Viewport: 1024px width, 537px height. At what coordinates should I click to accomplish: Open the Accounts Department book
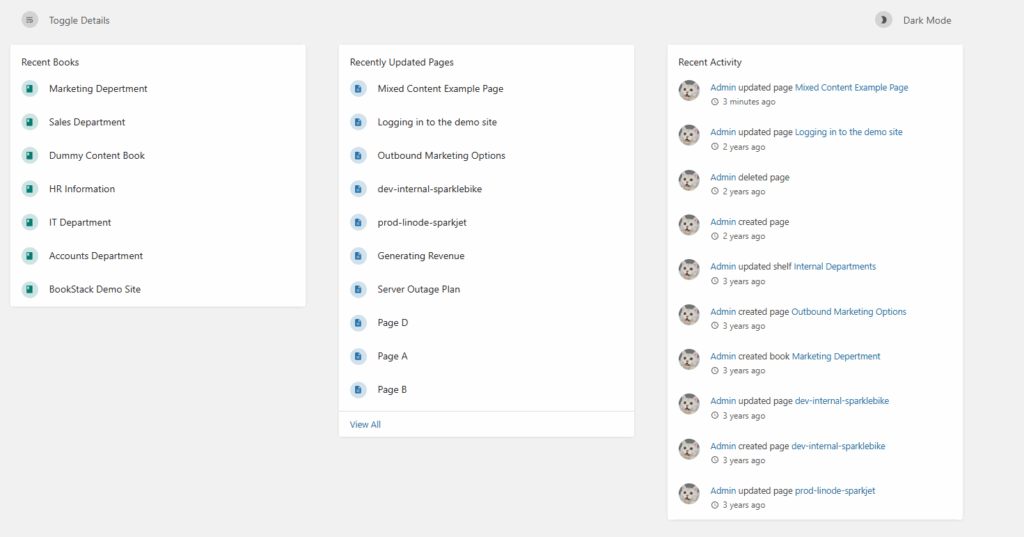(x=96, y=256)
